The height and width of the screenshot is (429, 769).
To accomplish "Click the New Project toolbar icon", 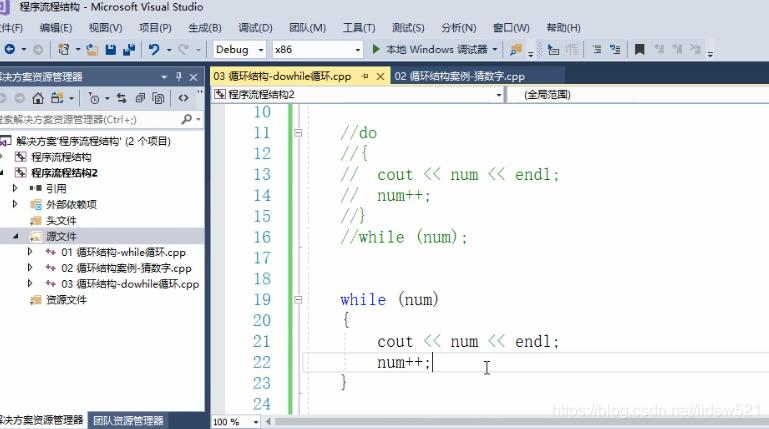I will [x=63, y=49].
